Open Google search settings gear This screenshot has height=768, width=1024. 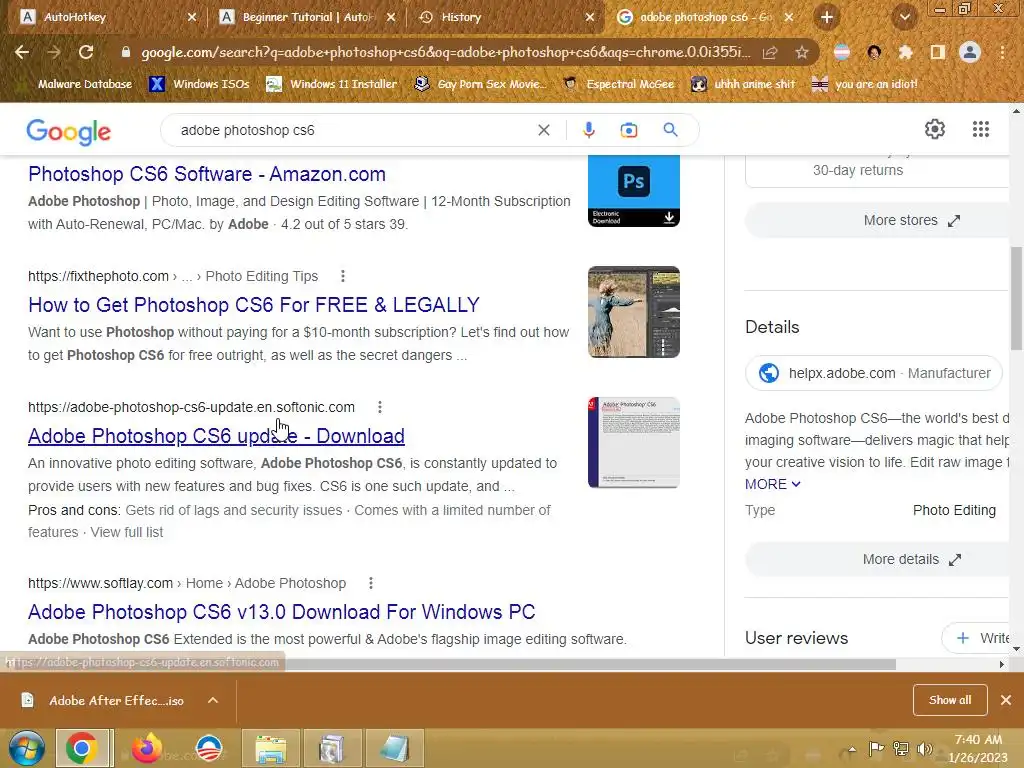[x=935, y=129]
